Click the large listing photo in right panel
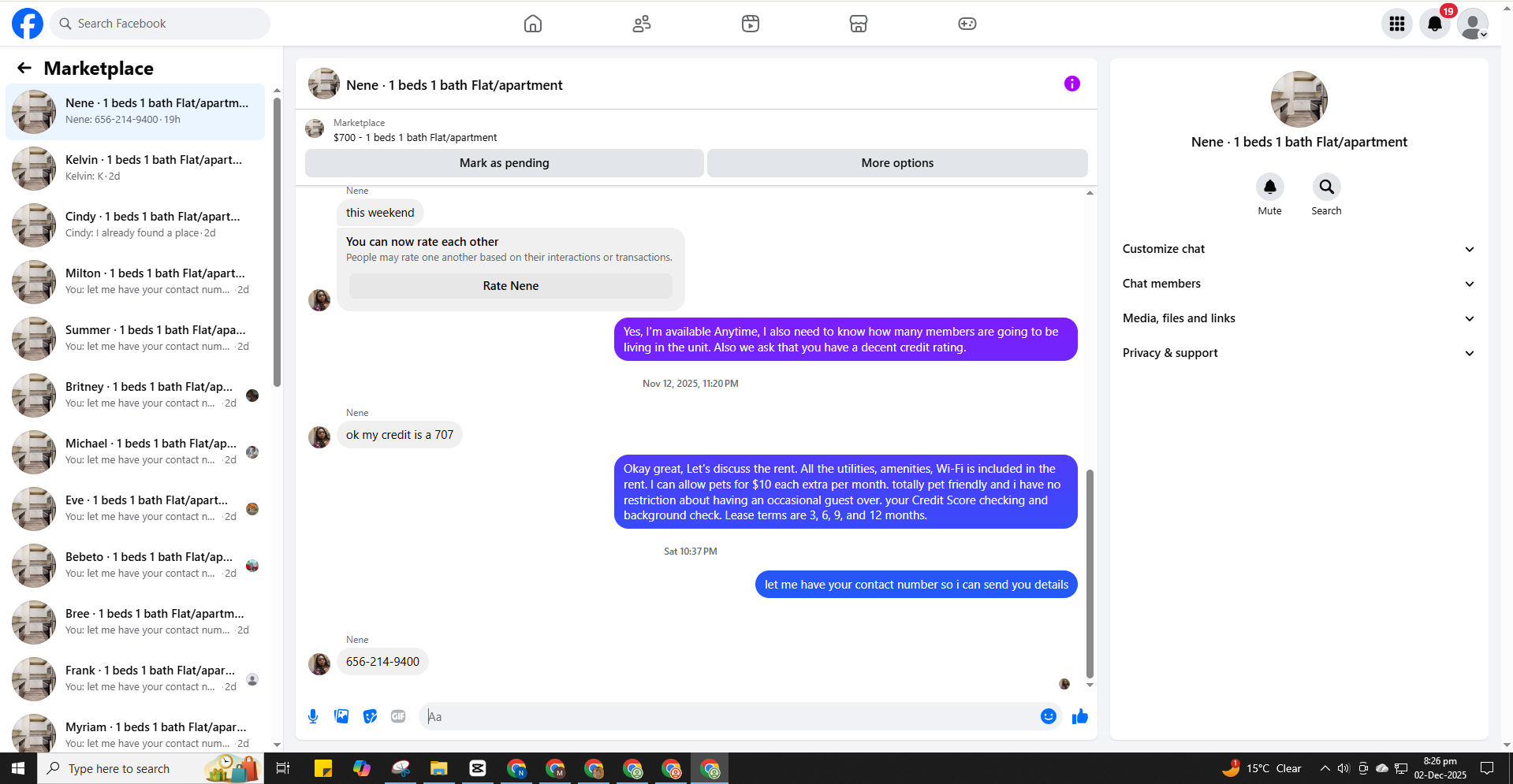The height and width of the screenshot is (784, 1513). [1299, 99]
